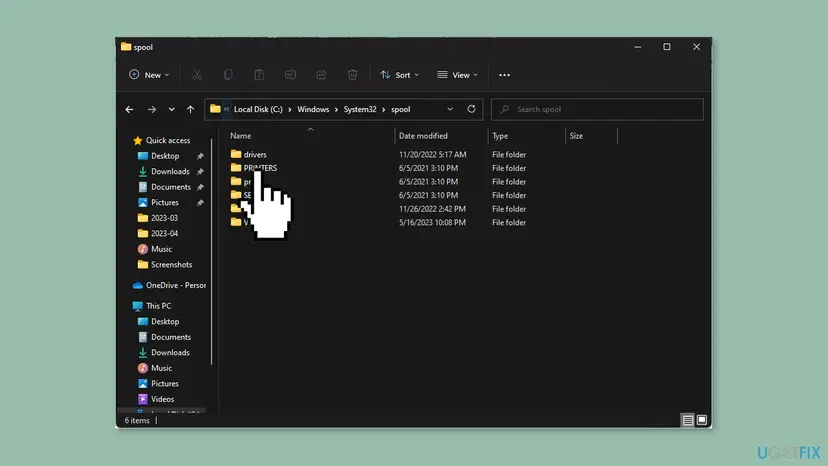828x466 pixels.
Task: Click date 11/20/2022 5:17 AM
Action: click(432, 154)
